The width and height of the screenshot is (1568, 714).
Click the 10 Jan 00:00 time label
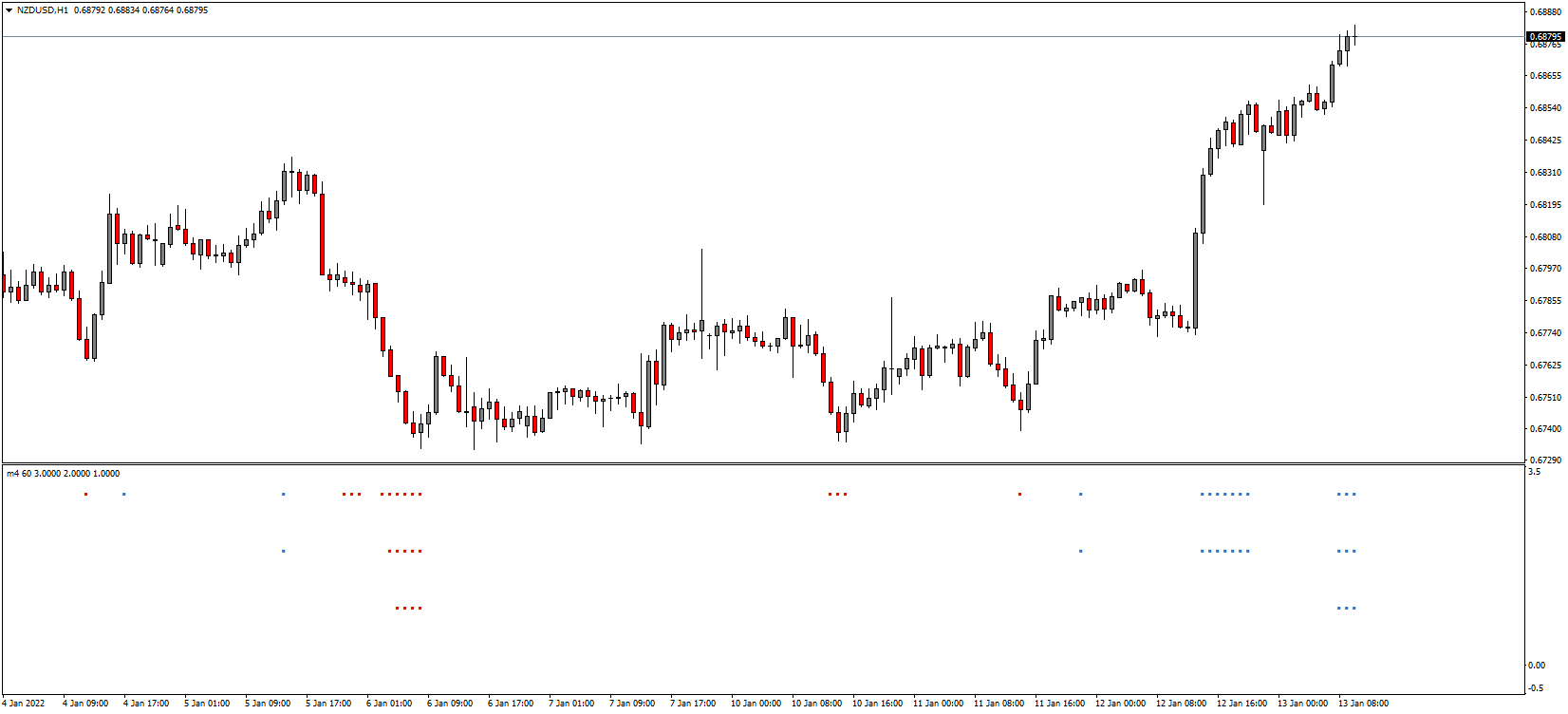coord(756,704)
